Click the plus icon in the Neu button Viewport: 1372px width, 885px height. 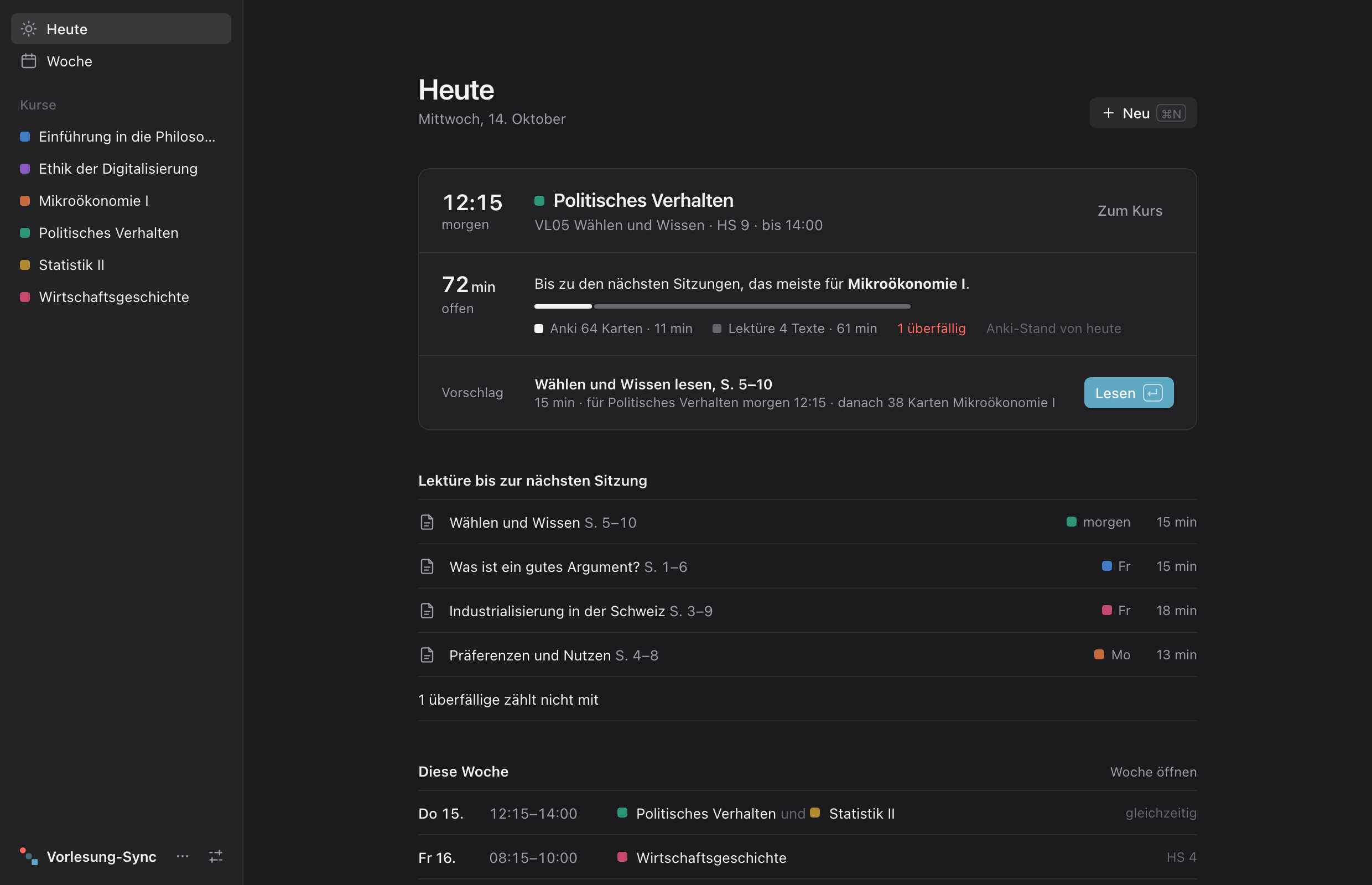pyautogui.click(x=1109, y=113)
